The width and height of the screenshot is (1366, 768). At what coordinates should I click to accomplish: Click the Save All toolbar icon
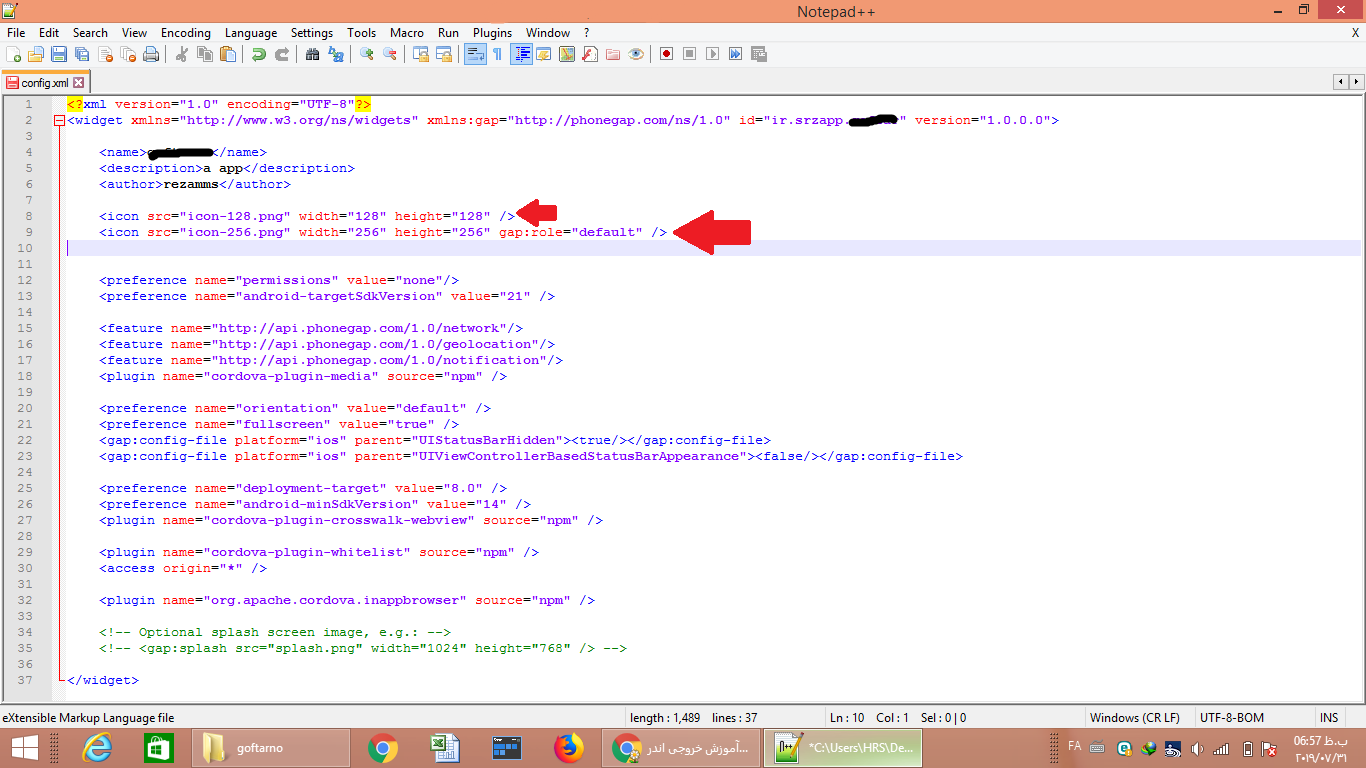(x=82, y=54)
